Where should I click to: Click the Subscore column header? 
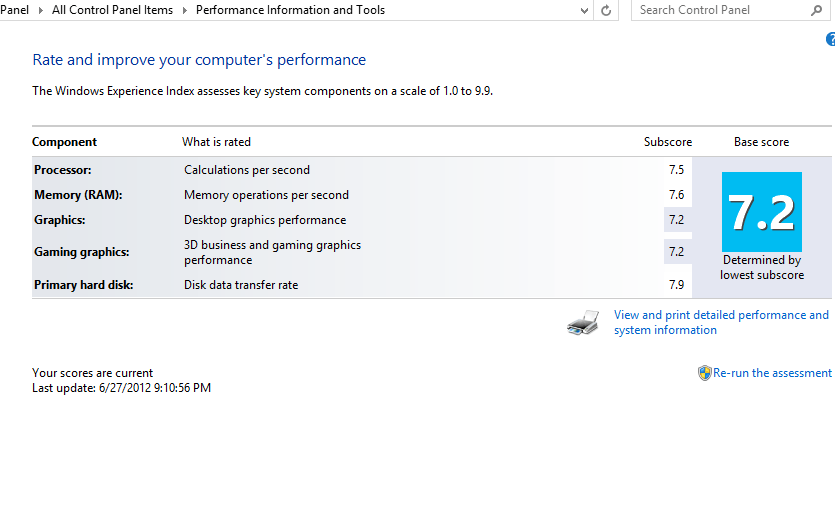(x=668, y=142)
